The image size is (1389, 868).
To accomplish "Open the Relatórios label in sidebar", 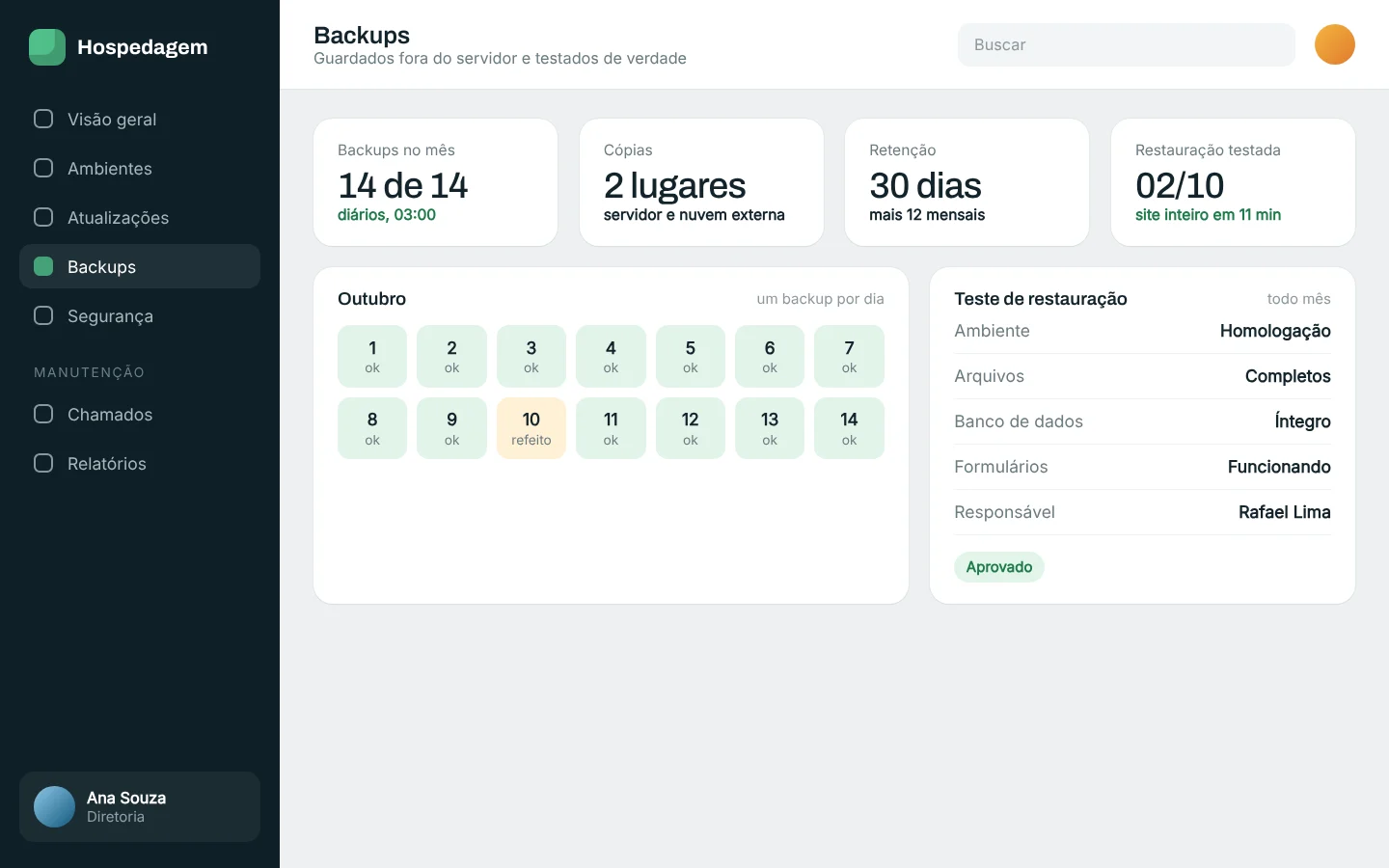I will tap(107, 464).
